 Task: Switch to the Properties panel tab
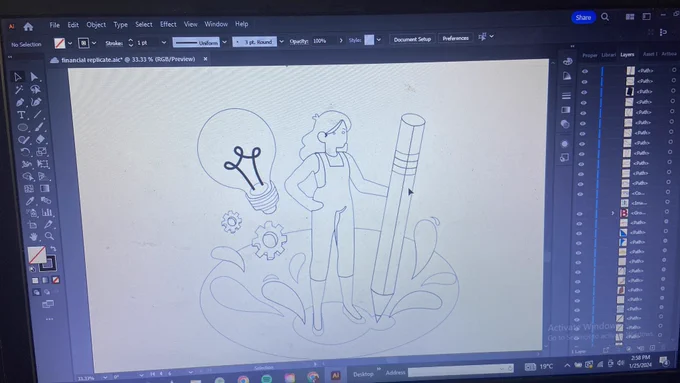(590, 55)
